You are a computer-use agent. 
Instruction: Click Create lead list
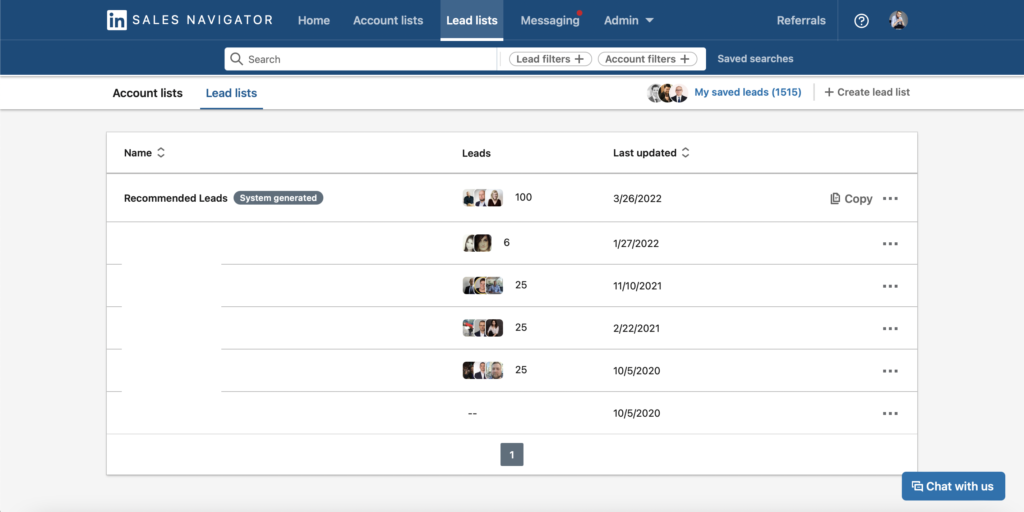[x=866, y=92]
